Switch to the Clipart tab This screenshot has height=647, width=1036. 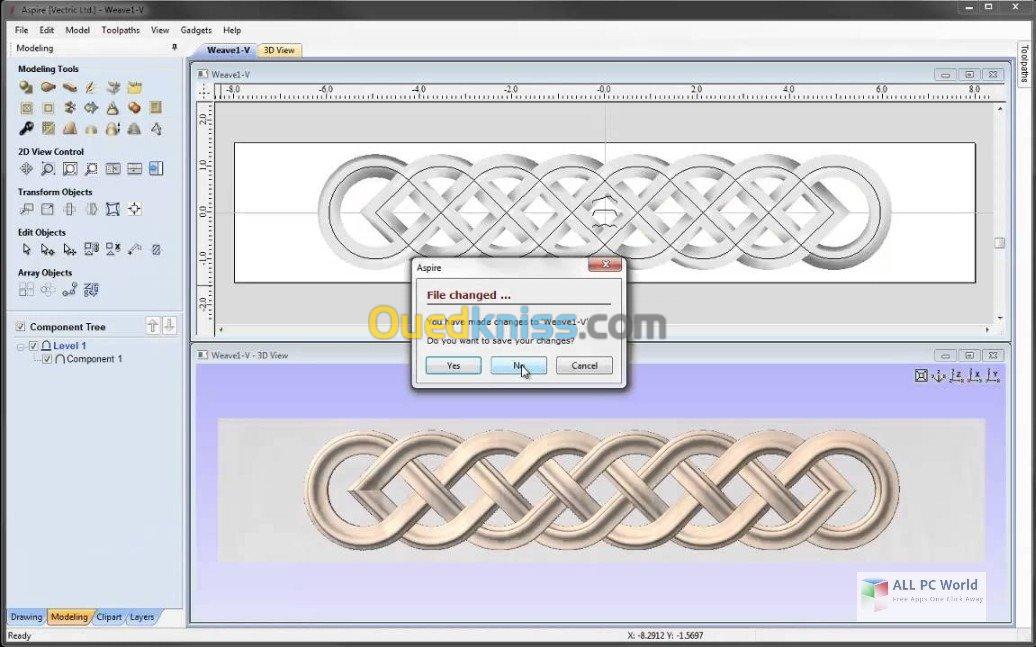tap(109, 617)
